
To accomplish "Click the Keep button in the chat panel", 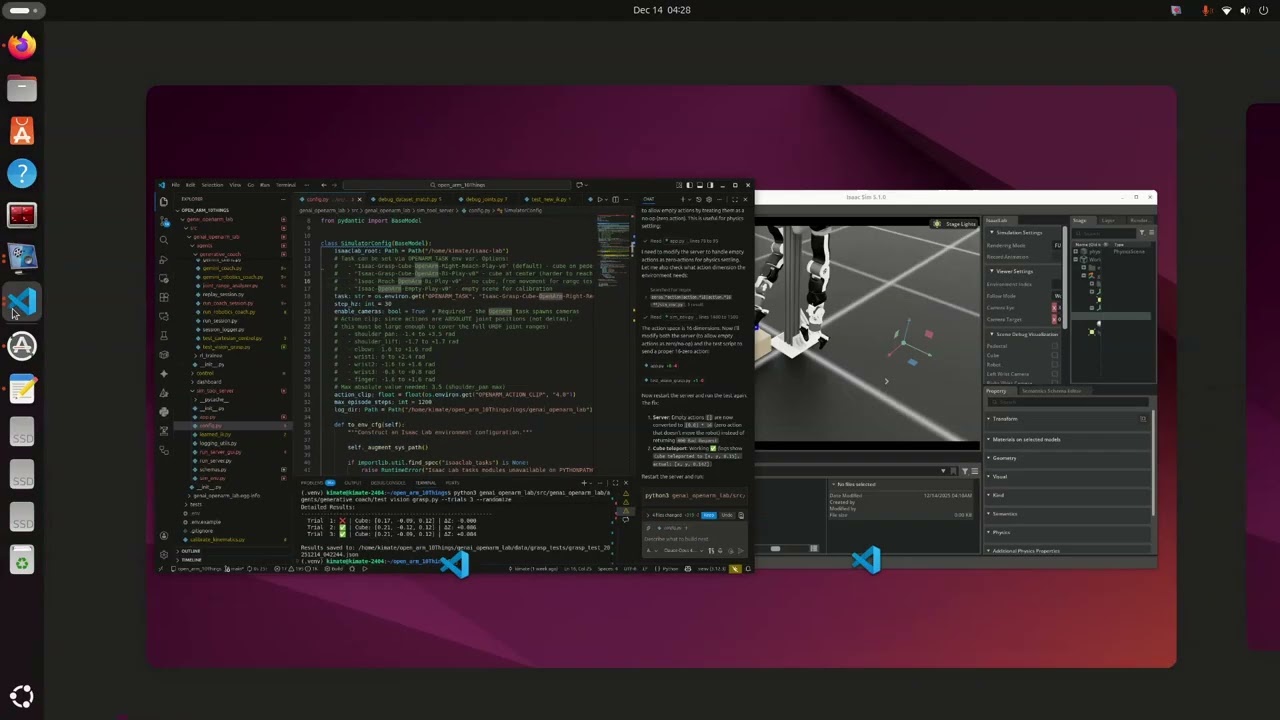I will [708, 515].
